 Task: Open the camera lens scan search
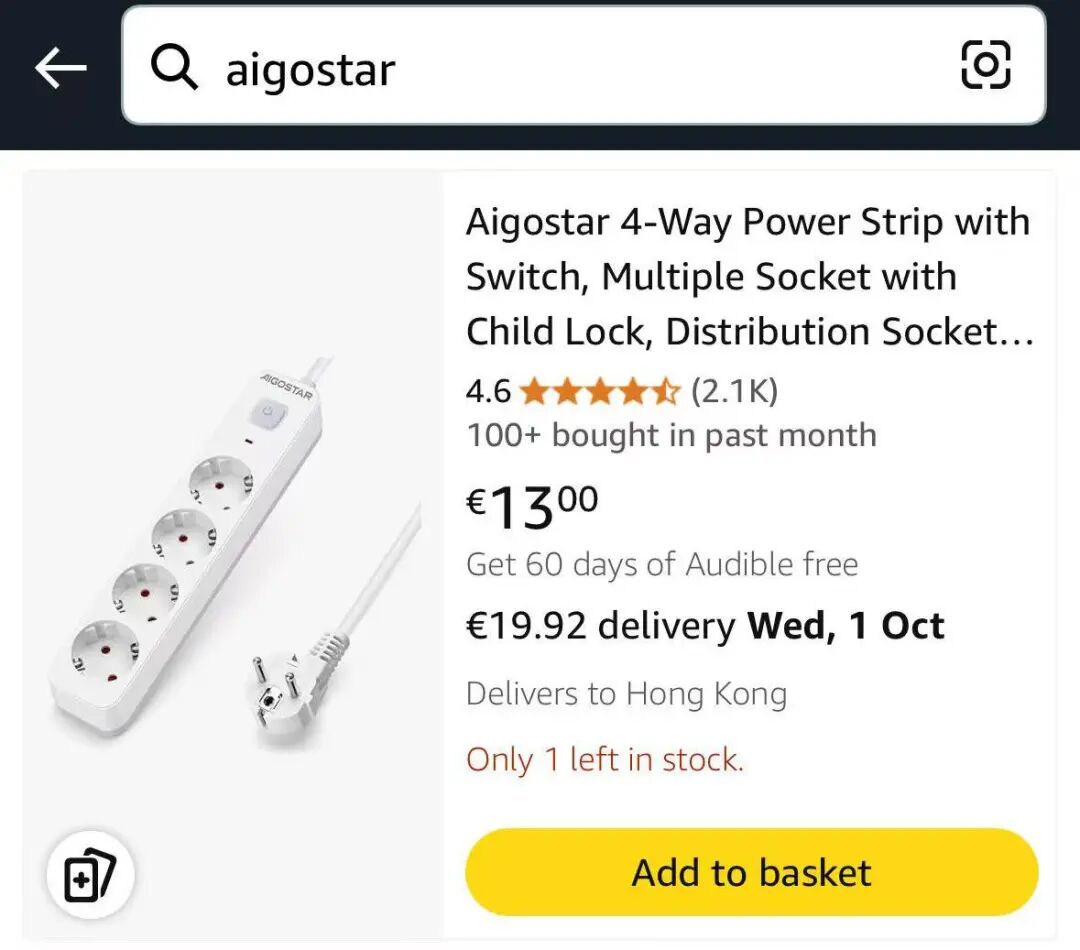click(985, 66)
